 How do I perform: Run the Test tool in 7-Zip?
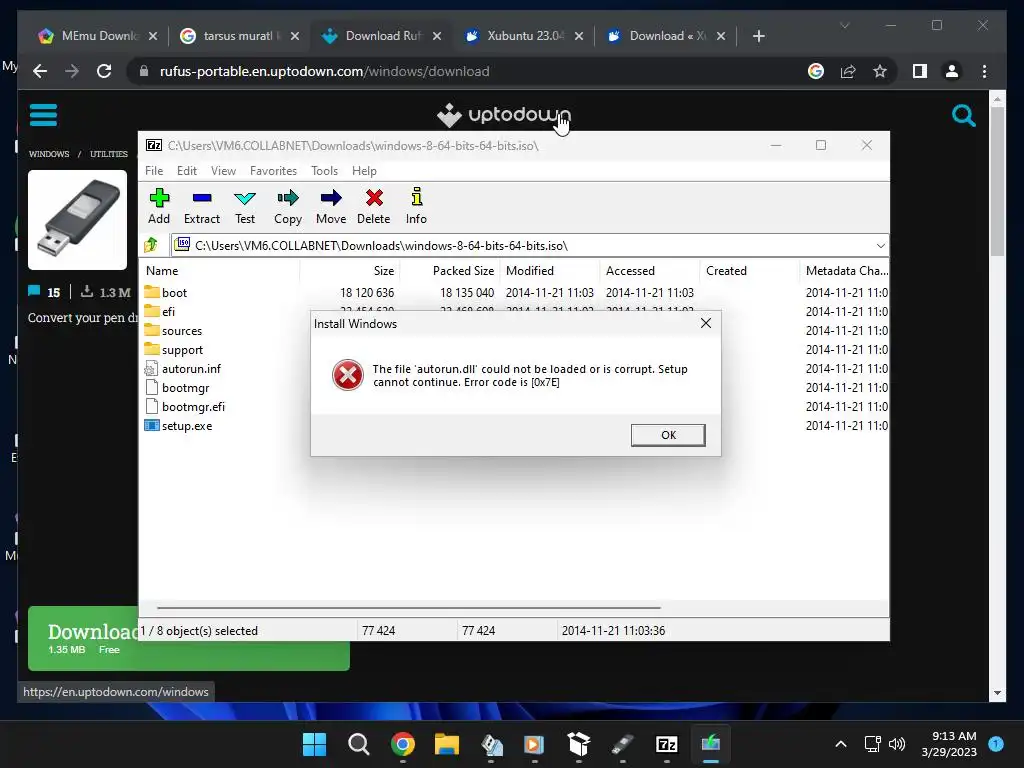pos(245,206)
